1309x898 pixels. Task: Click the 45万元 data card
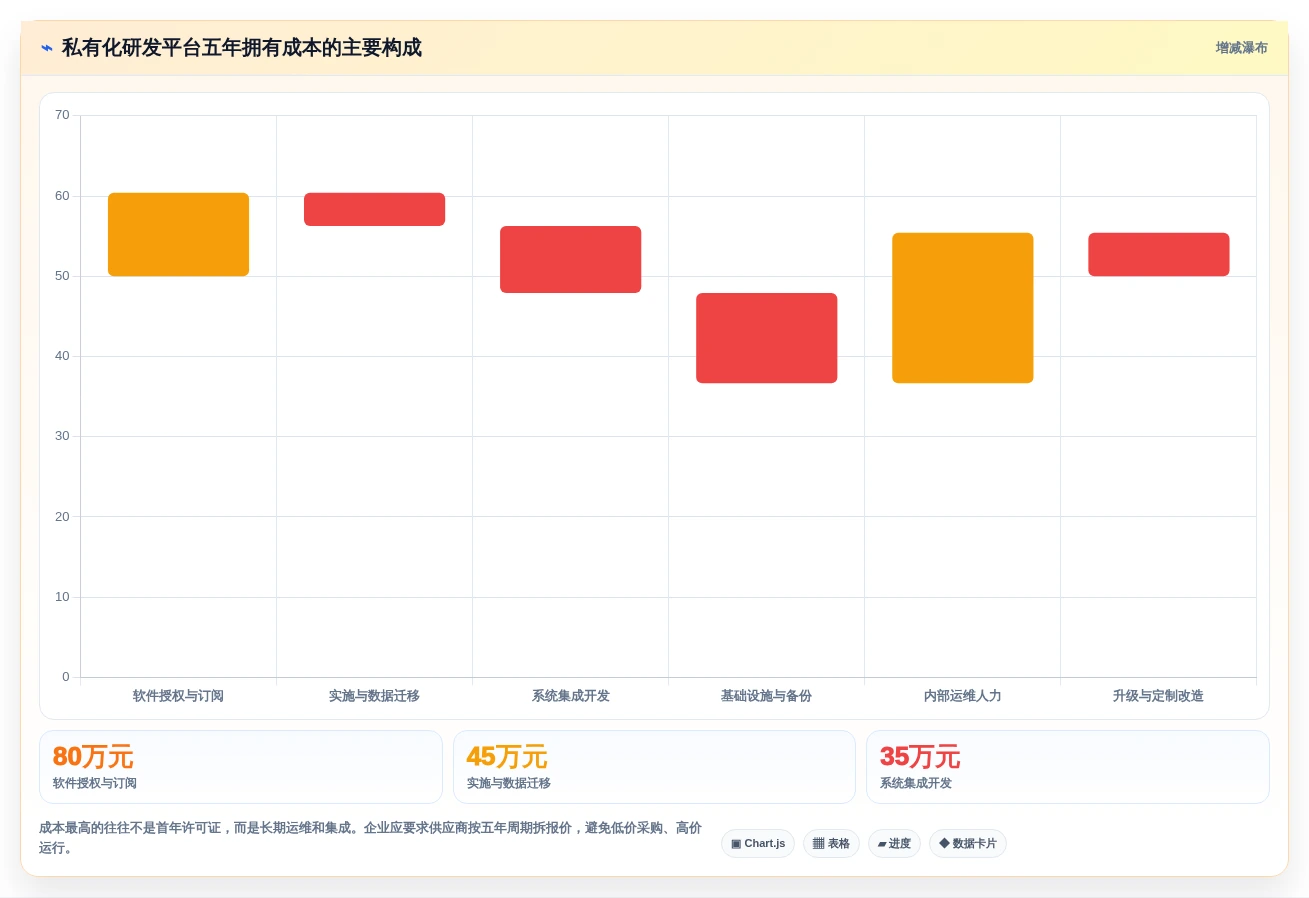pos(654,767)
